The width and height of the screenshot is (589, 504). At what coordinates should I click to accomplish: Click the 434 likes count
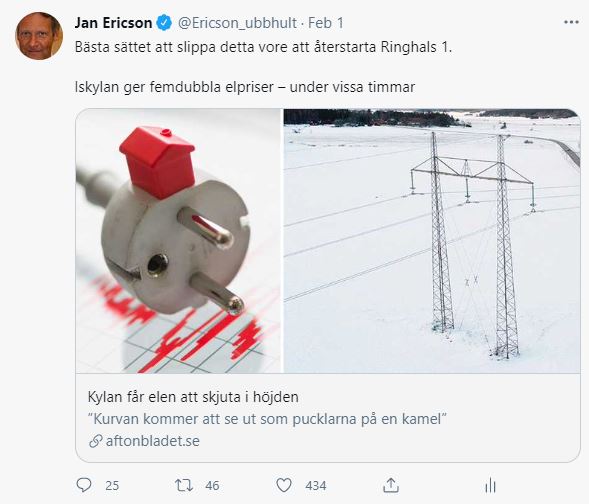coord(316,486)
